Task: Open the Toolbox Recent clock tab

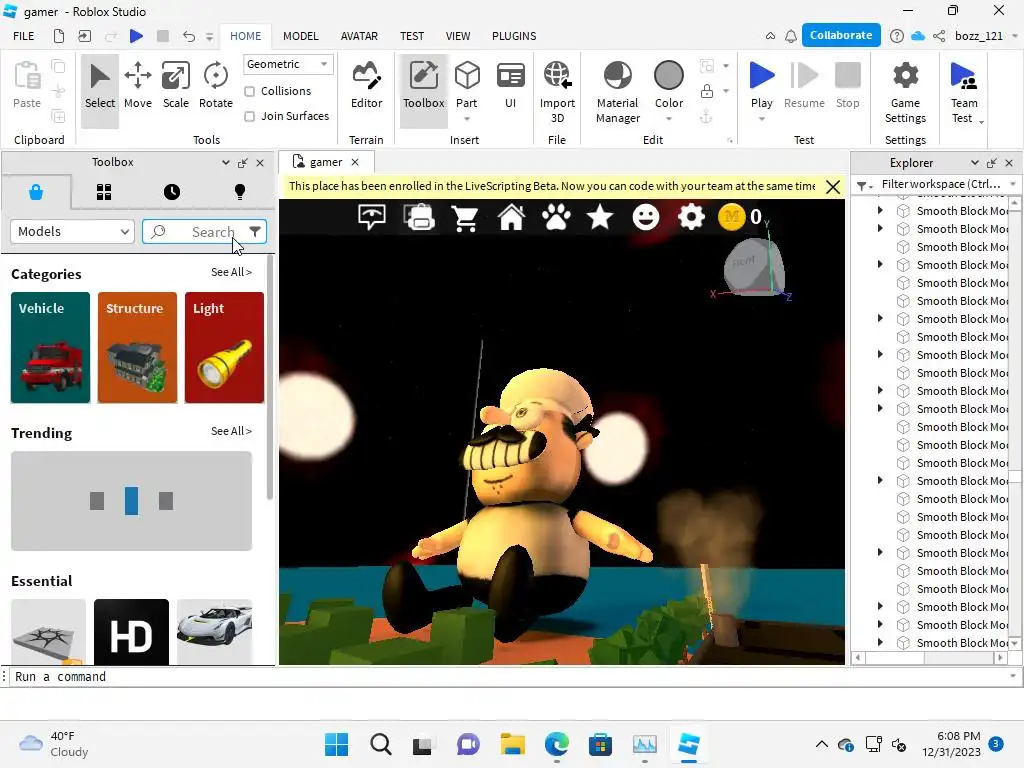Action: tap(172, 192)
